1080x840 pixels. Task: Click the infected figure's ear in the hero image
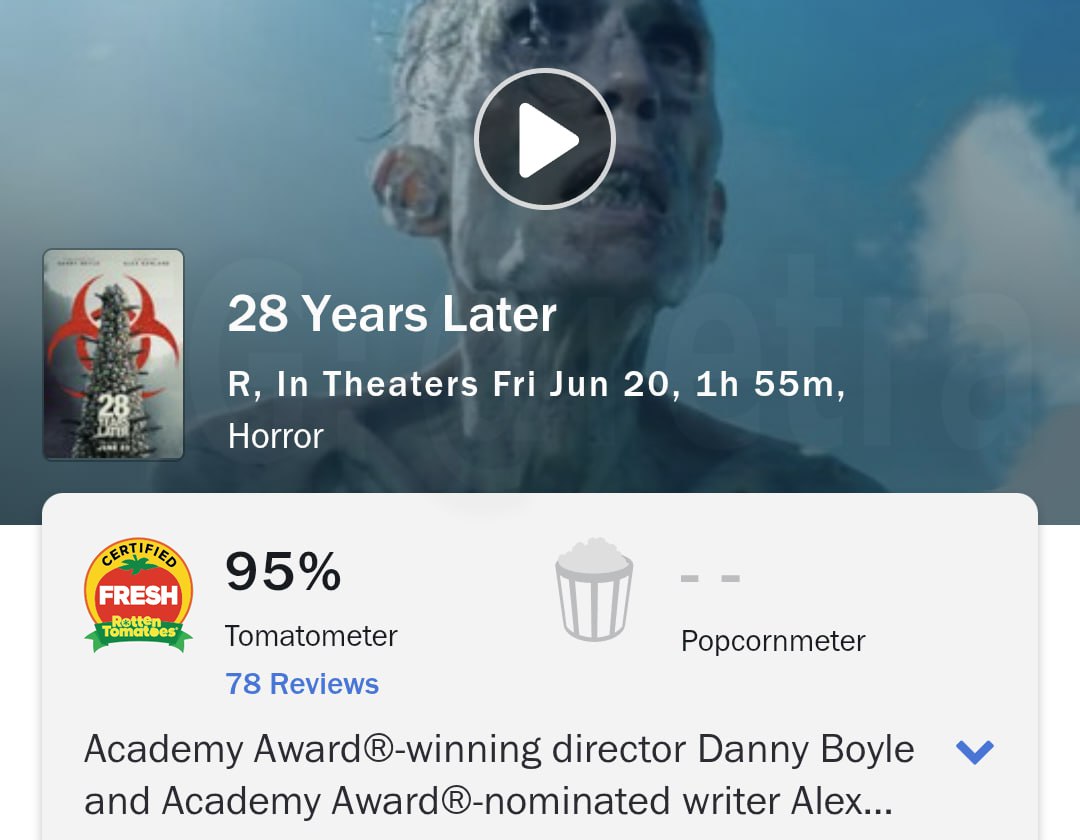(x=406, y=182)
